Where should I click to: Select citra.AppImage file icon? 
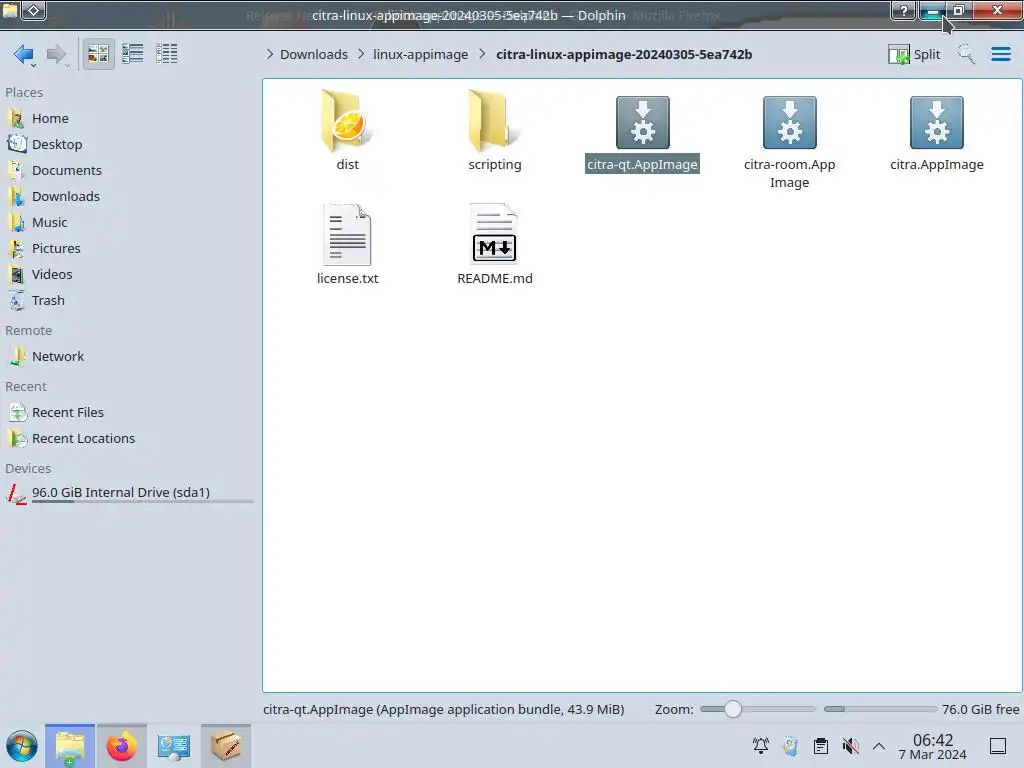936,122
